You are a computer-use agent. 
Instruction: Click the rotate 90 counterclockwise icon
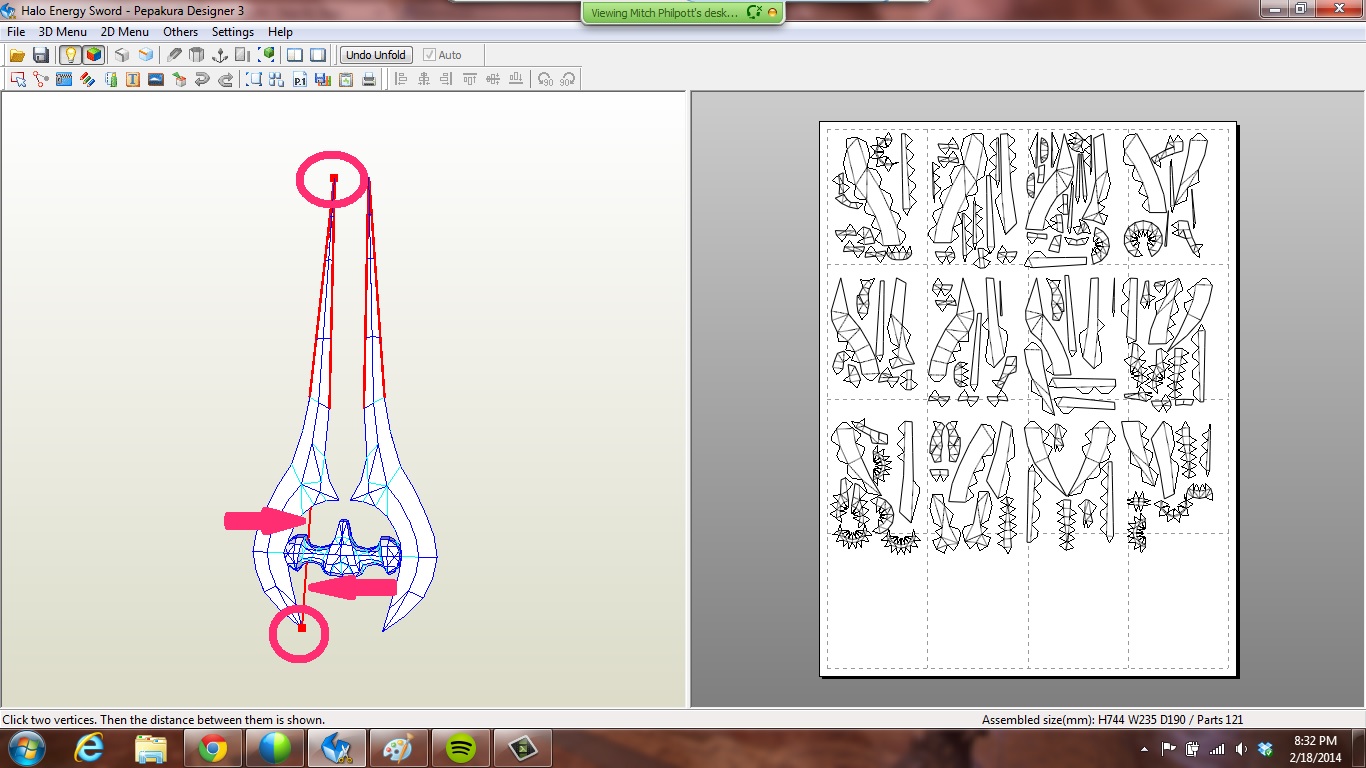point(545,79)
